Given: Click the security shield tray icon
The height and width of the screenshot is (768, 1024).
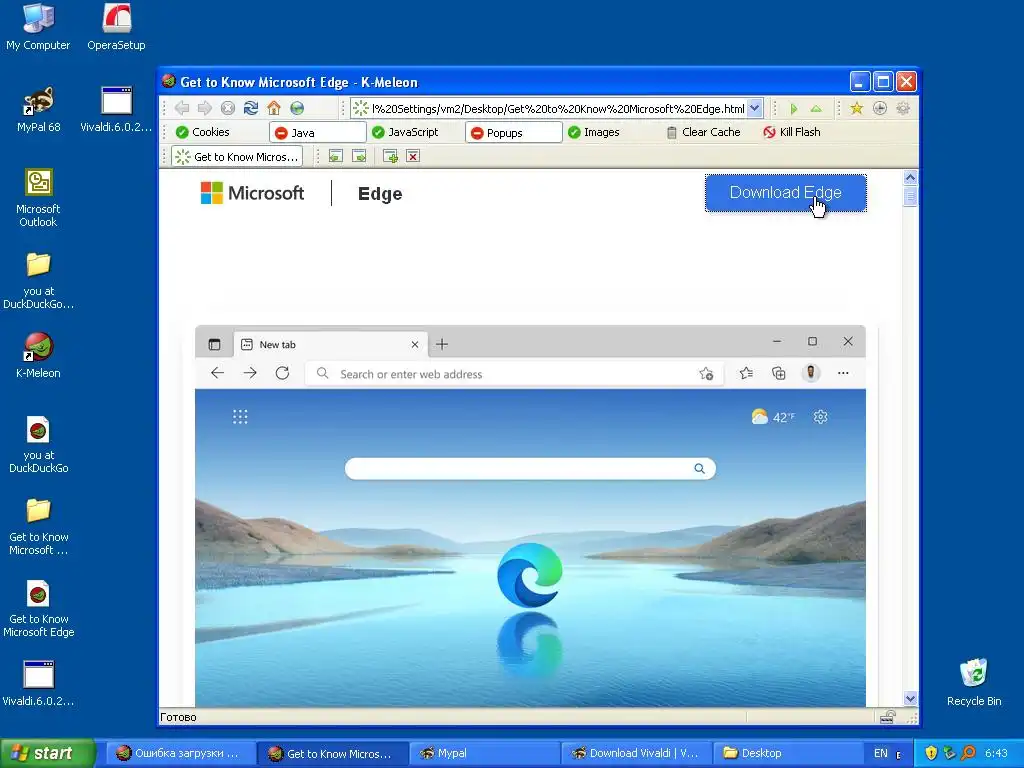Looking at the screenshot, I should click(931, 753).
